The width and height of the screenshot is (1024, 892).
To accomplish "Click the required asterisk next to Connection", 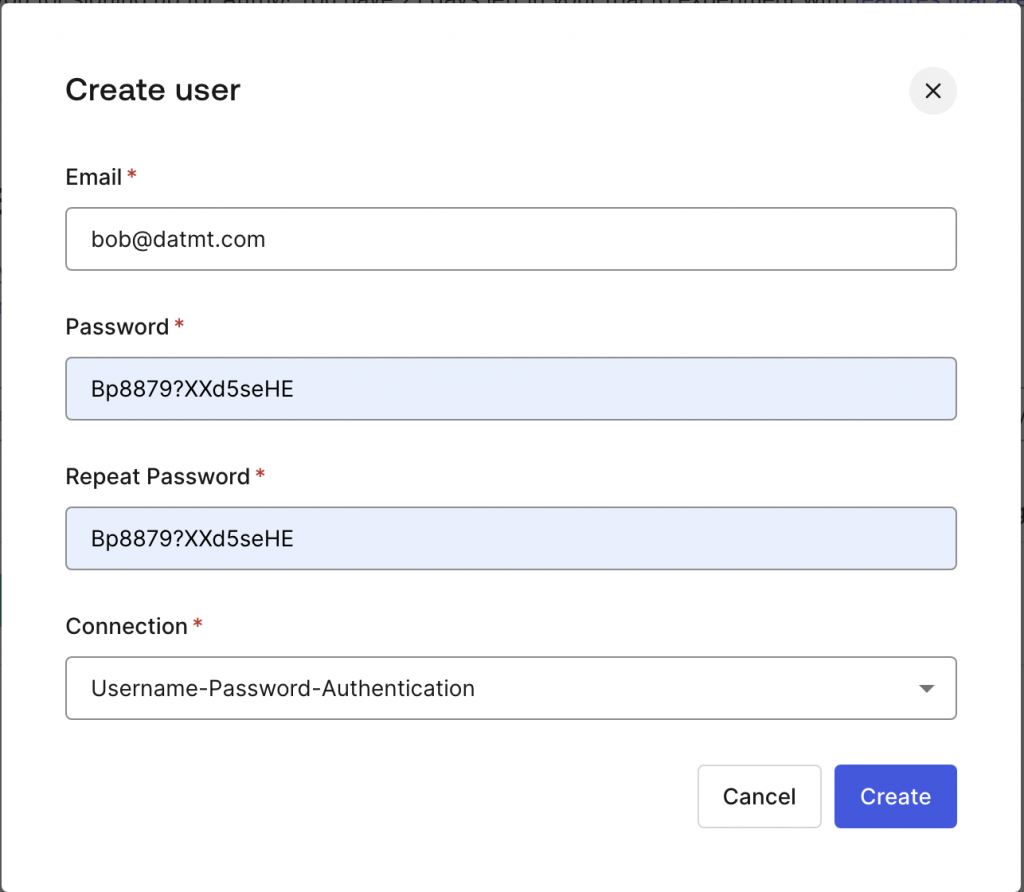I will tap(198, 624).
